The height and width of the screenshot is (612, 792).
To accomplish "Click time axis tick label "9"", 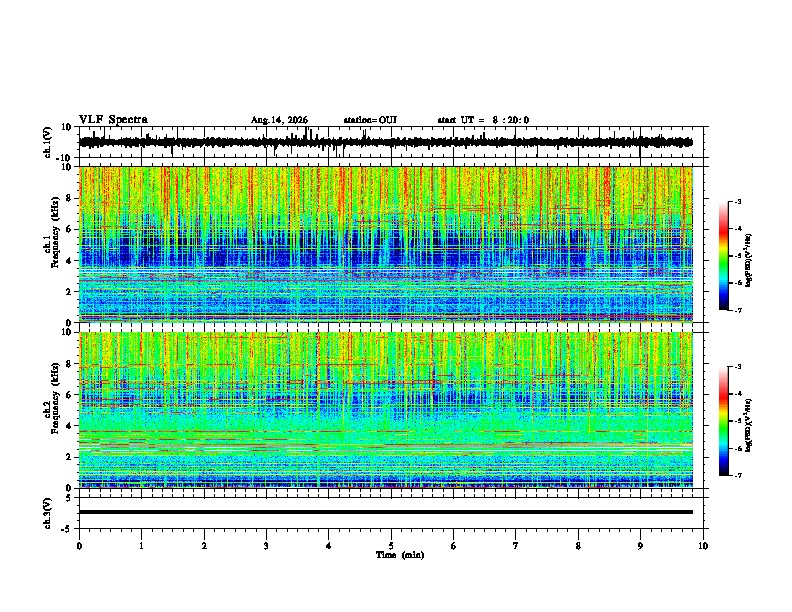I will pos(640,546).
